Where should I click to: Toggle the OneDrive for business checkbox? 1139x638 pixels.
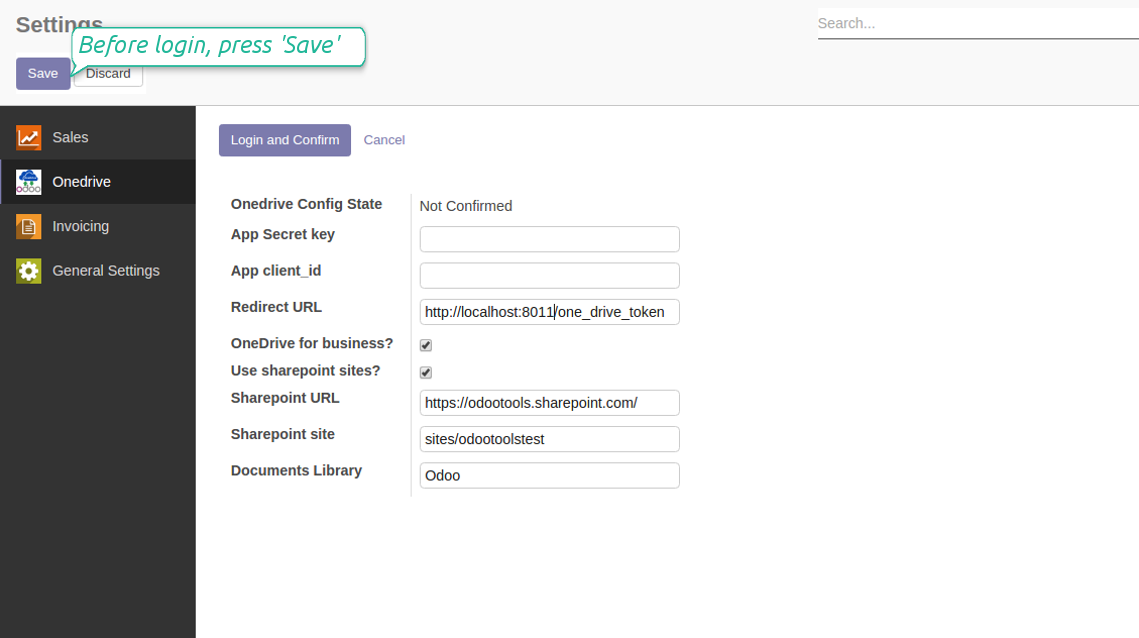[426, 345]
